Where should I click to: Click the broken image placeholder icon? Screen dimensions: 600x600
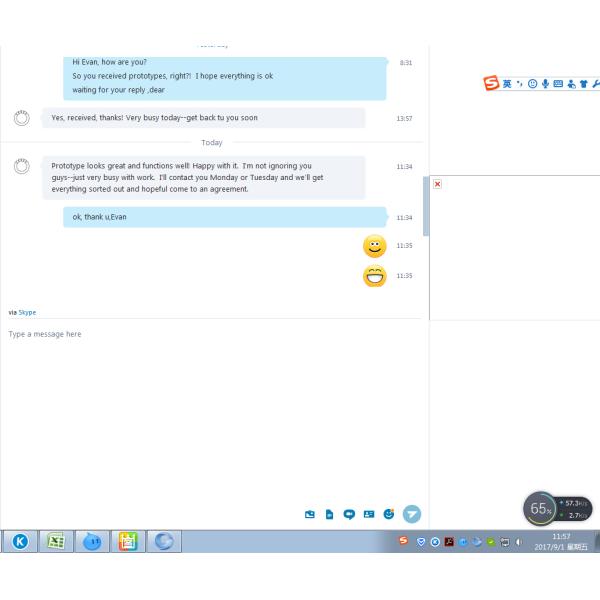(x=438, y=184)
